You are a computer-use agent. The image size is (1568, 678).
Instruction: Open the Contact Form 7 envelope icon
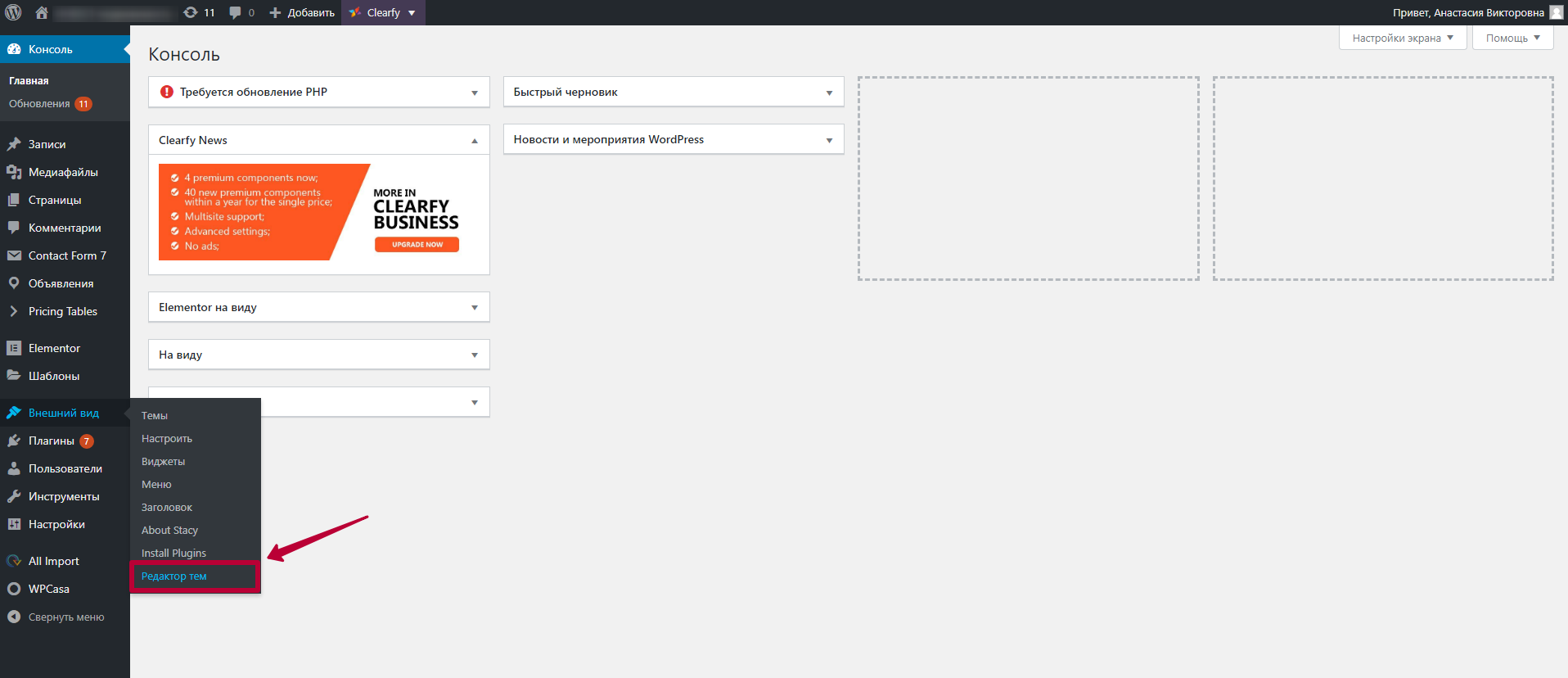(14, 255)
